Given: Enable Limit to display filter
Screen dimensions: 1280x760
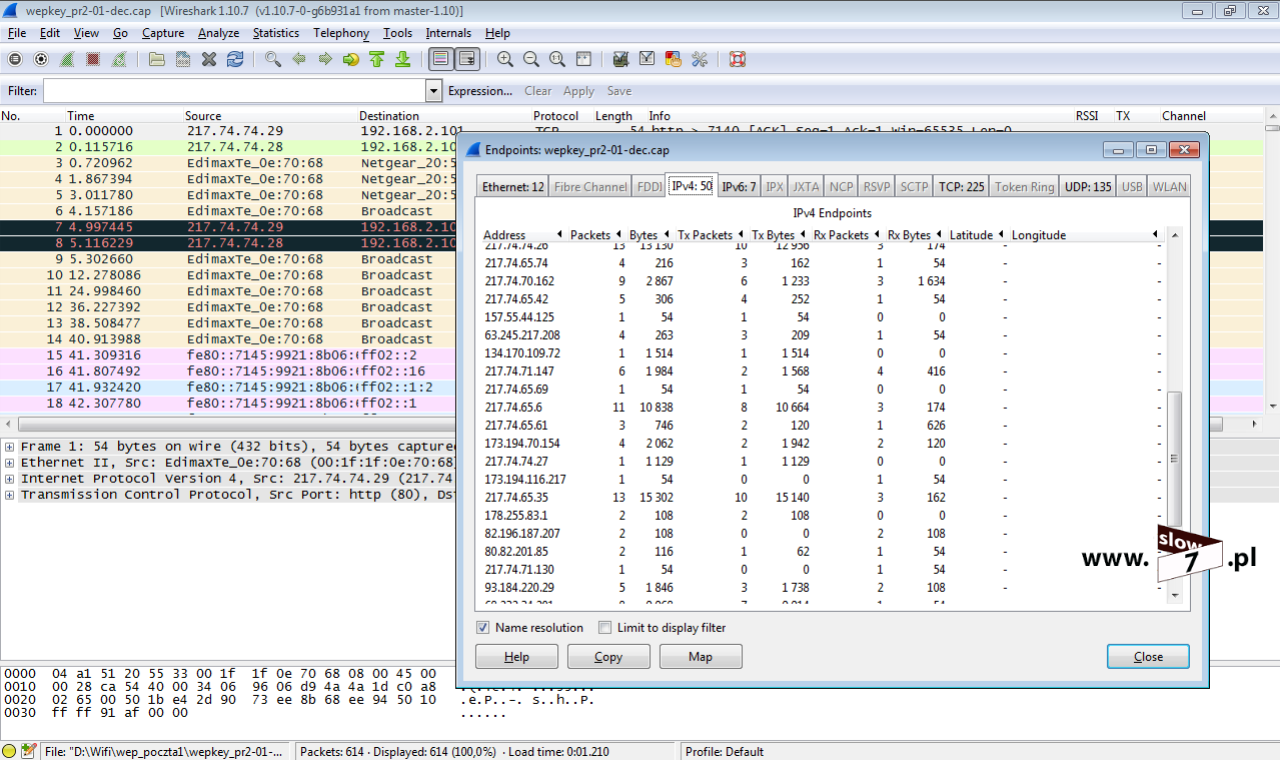Looking at the screenshot, I should point(605,628).
